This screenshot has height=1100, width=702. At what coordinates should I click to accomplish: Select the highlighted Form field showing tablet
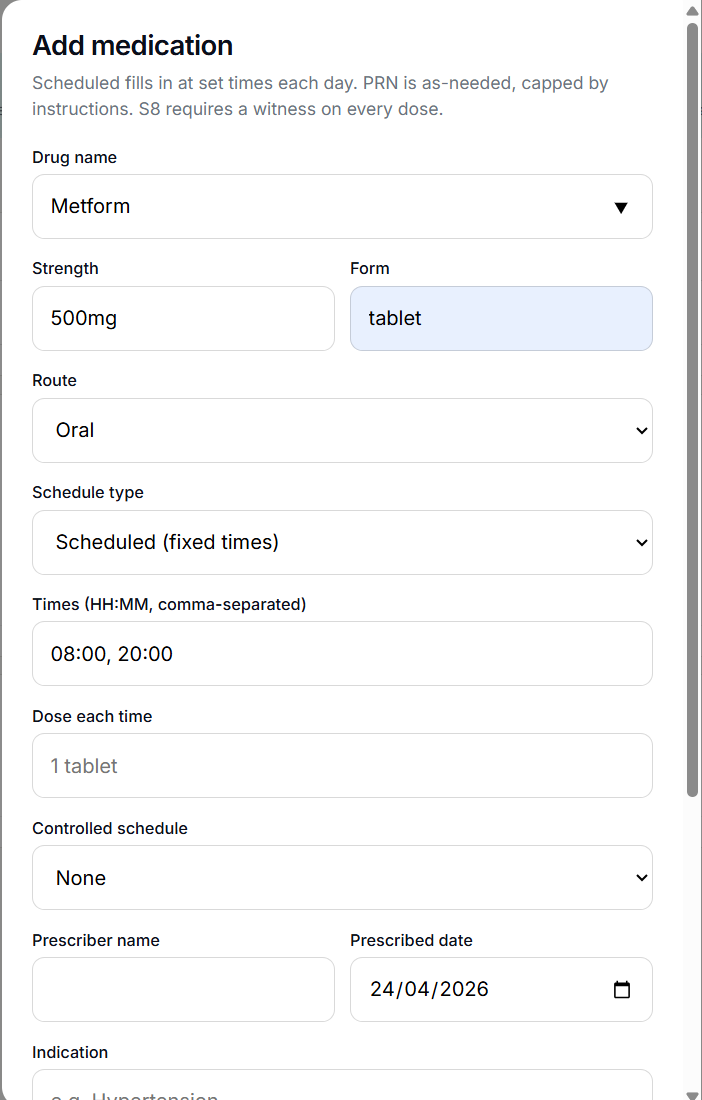(x=500, y=318)
